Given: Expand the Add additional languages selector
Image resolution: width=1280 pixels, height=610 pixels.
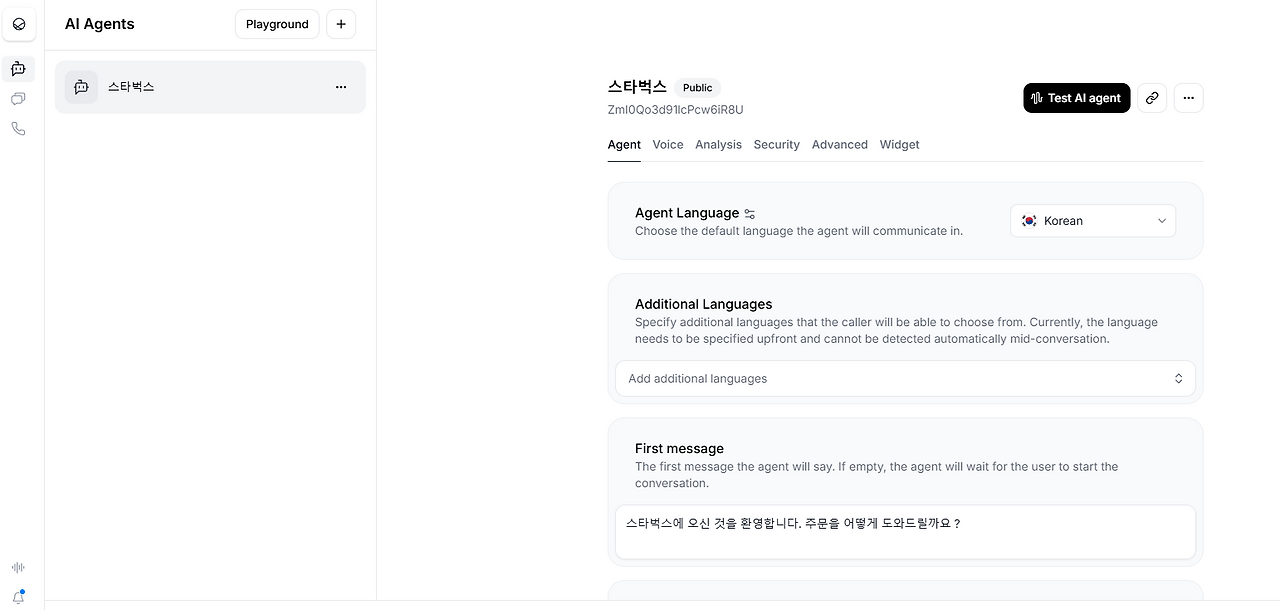Looking at the screenshot, I should [905, 379].
